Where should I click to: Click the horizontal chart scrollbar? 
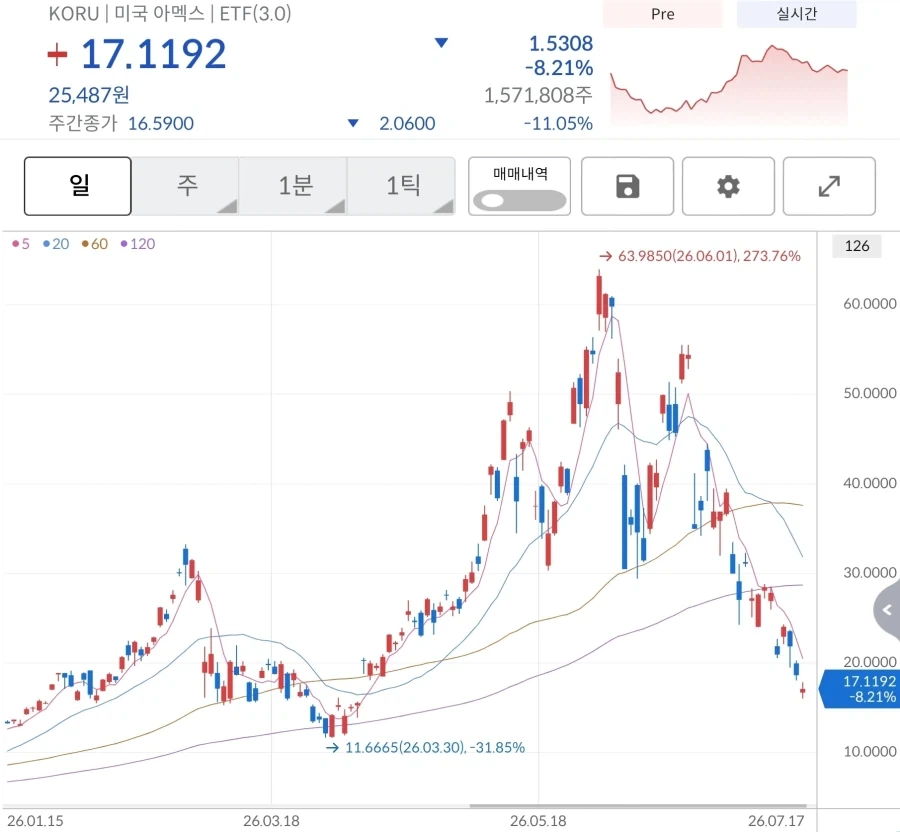[x=638, y=806]
